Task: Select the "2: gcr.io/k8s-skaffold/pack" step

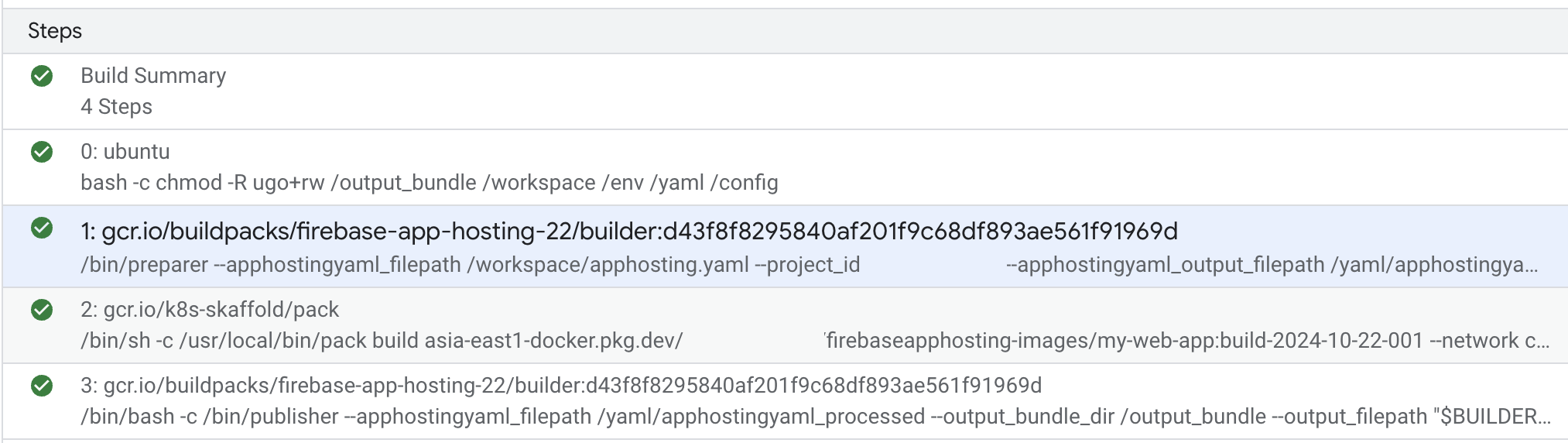Action: [209, 310]
